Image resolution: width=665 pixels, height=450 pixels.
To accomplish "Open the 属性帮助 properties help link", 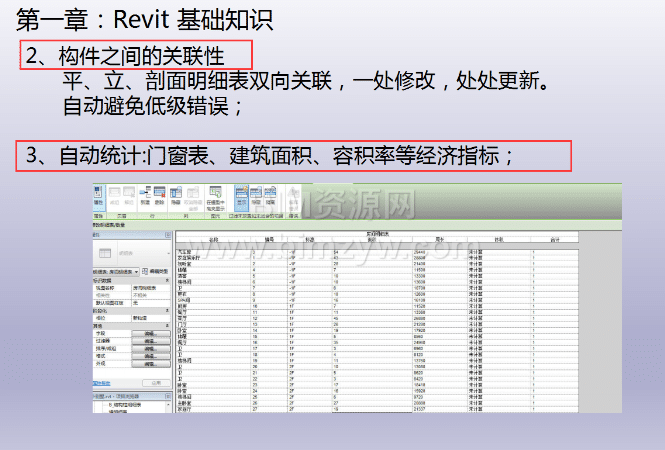I will coord(102,383).
